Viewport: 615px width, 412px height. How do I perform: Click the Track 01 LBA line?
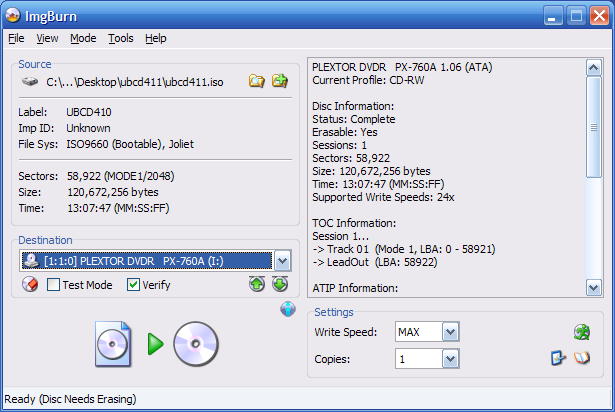tap(404, 249)
